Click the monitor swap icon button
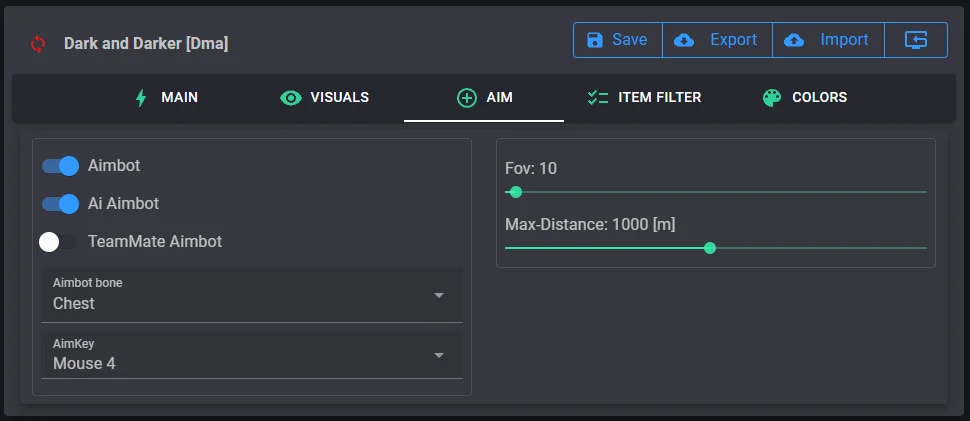This screenshot has height=421, width=970. point(916,40)
